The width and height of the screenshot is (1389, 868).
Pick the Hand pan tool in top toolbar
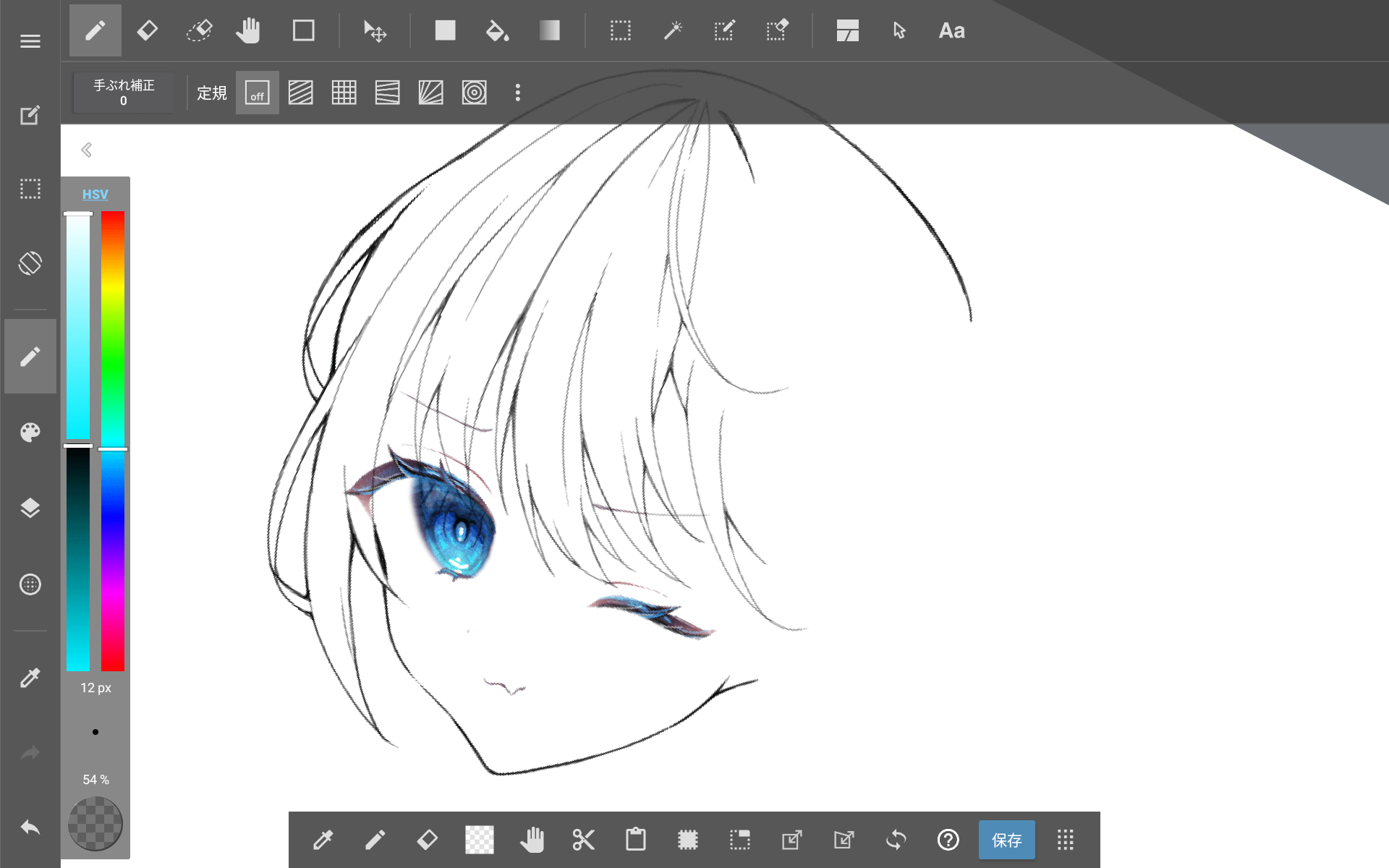point(248,31)
